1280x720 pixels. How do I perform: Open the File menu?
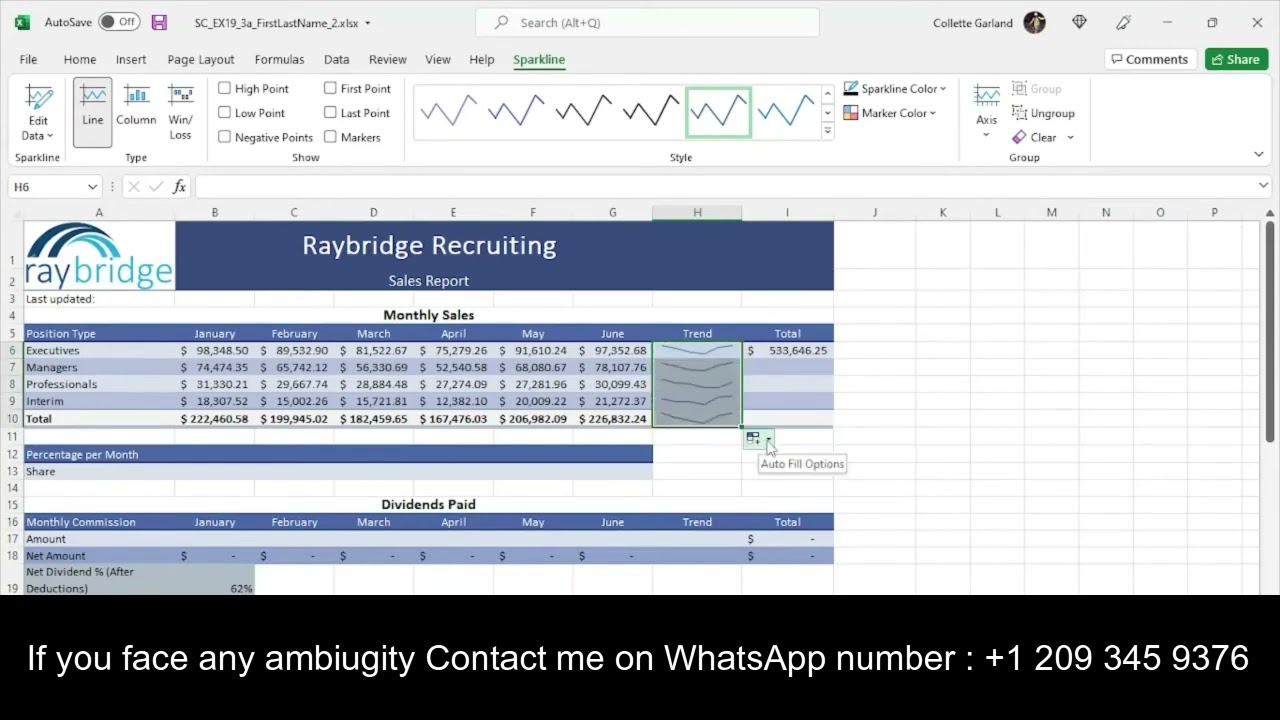coord(28,59)
